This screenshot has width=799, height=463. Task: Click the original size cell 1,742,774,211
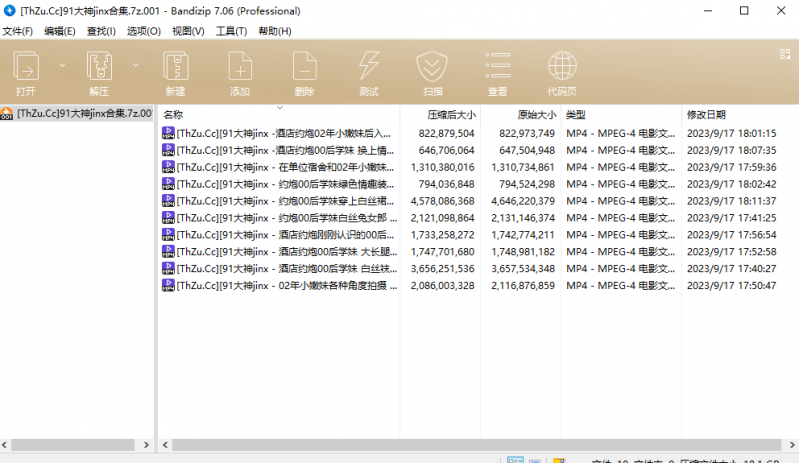pos(523,235)
